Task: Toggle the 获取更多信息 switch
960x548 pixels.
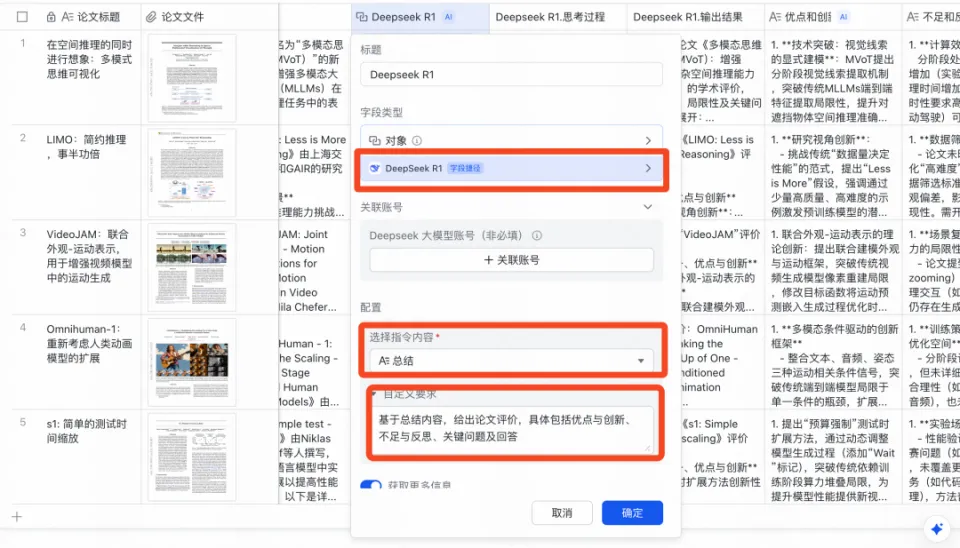Action: (371, 485)
